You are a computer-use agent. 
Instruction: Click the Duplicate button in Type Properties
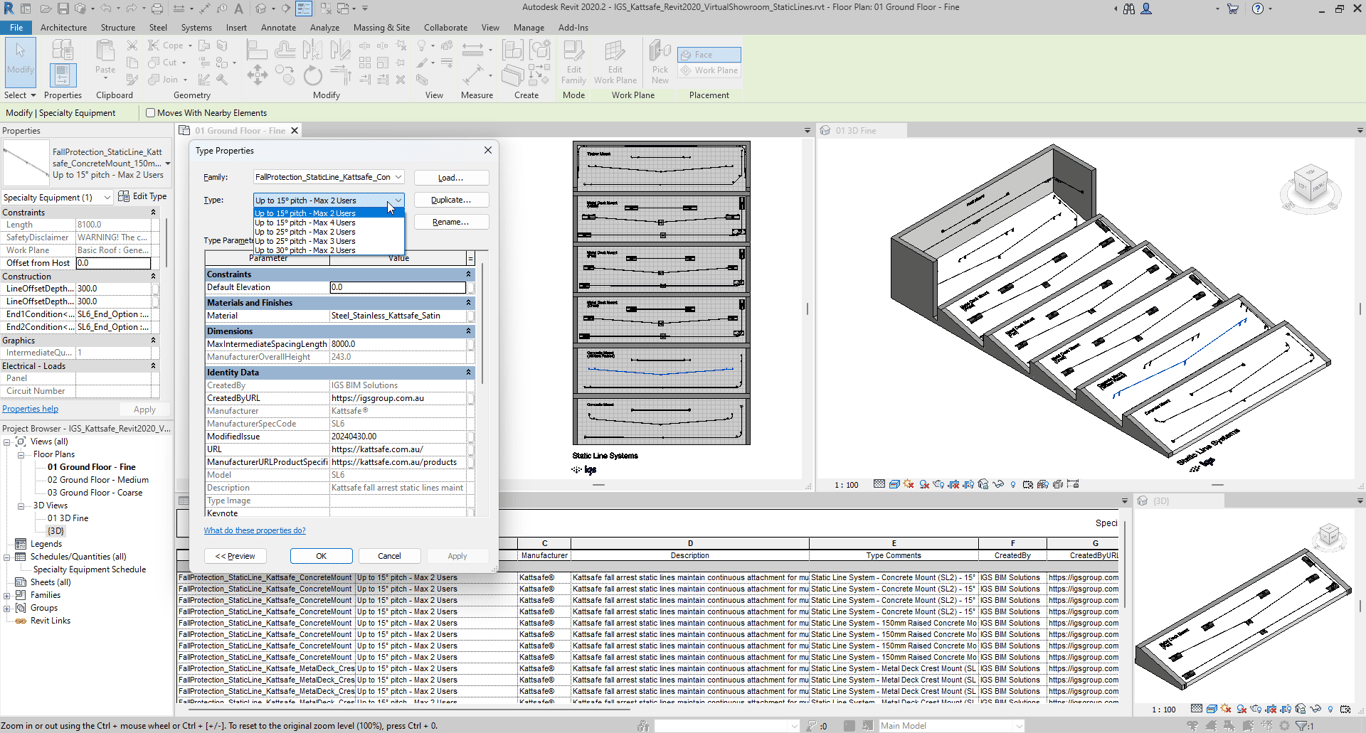pyautogui.click(x=452, y=199)
